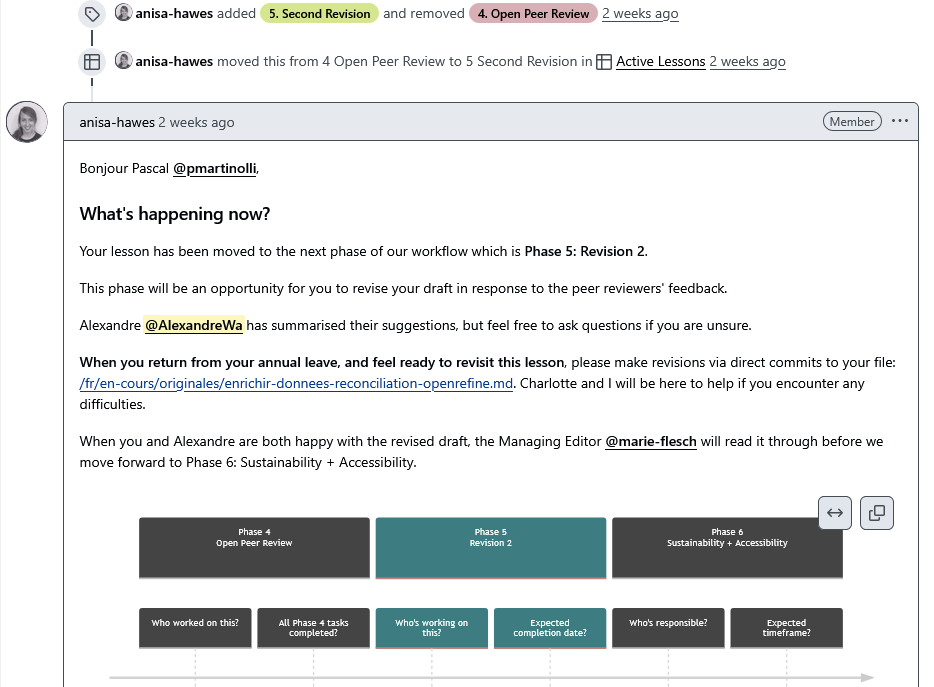Open the Active Lessons project link

660,62
